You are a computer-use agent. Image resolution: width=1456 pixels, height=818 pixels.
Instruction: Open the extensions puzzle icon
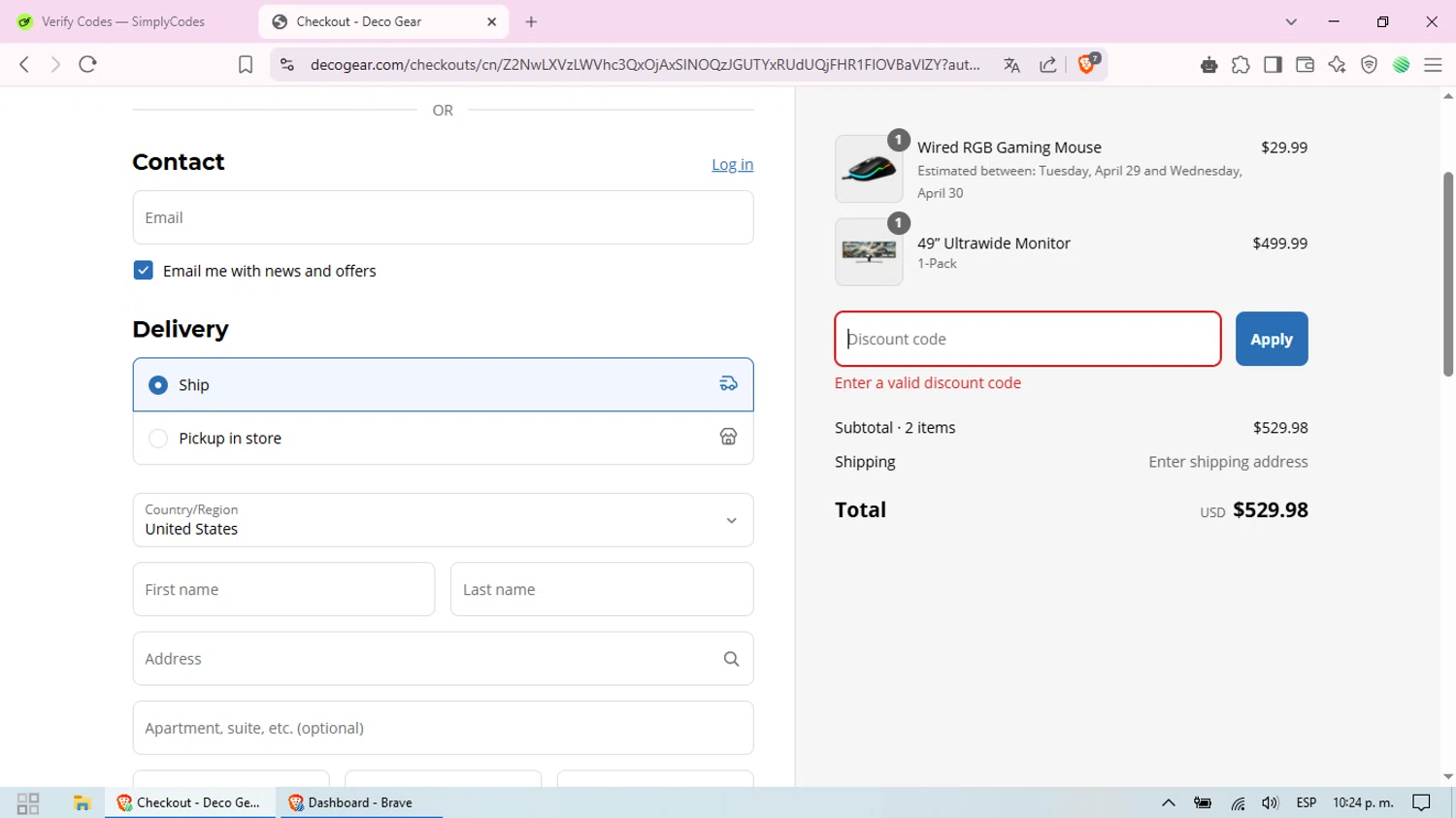click(x=1241, y=65)
